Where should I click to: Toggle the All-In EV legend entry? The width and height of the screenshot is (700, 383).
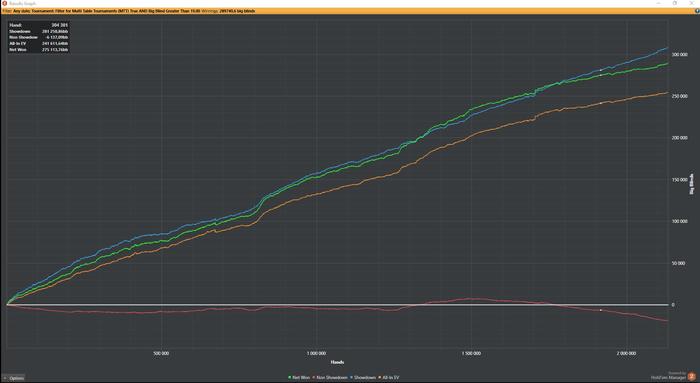pos(389,378)
